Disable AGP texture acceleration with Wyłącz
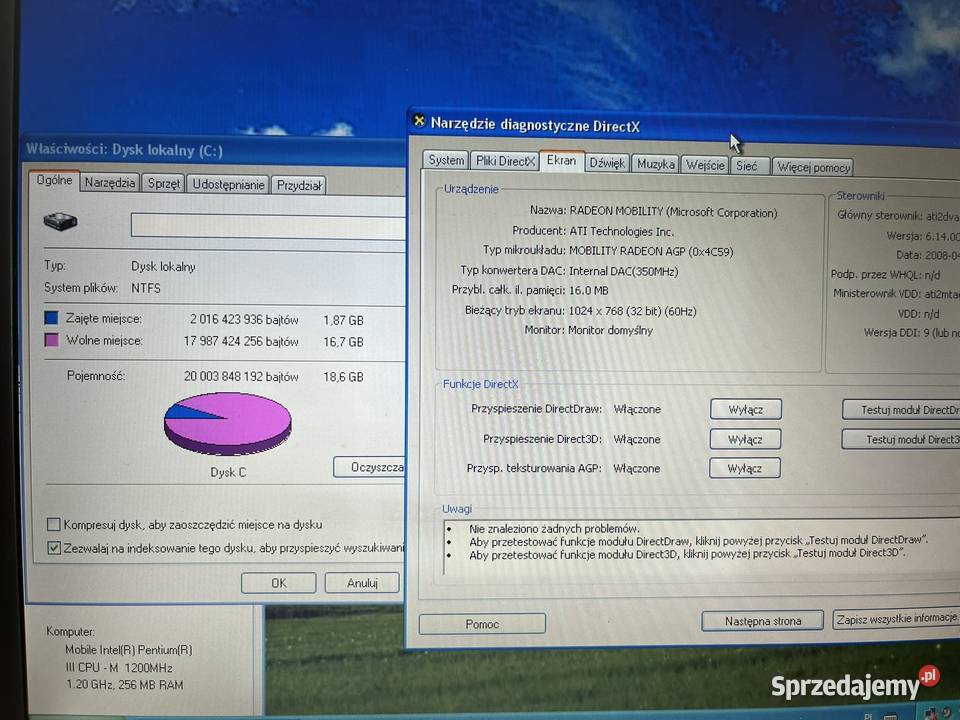This screenshot has width=960, height=720. (x=744, y=468)
